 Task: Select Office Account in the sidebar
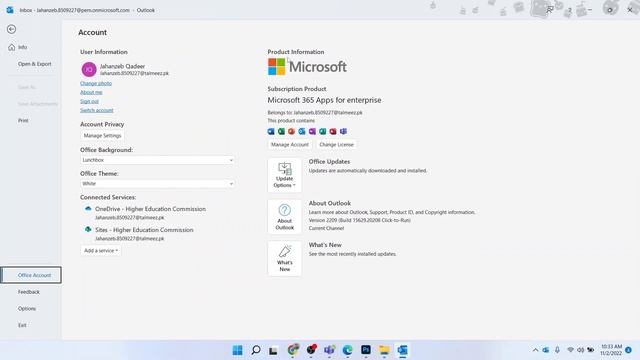click(31, 275)
